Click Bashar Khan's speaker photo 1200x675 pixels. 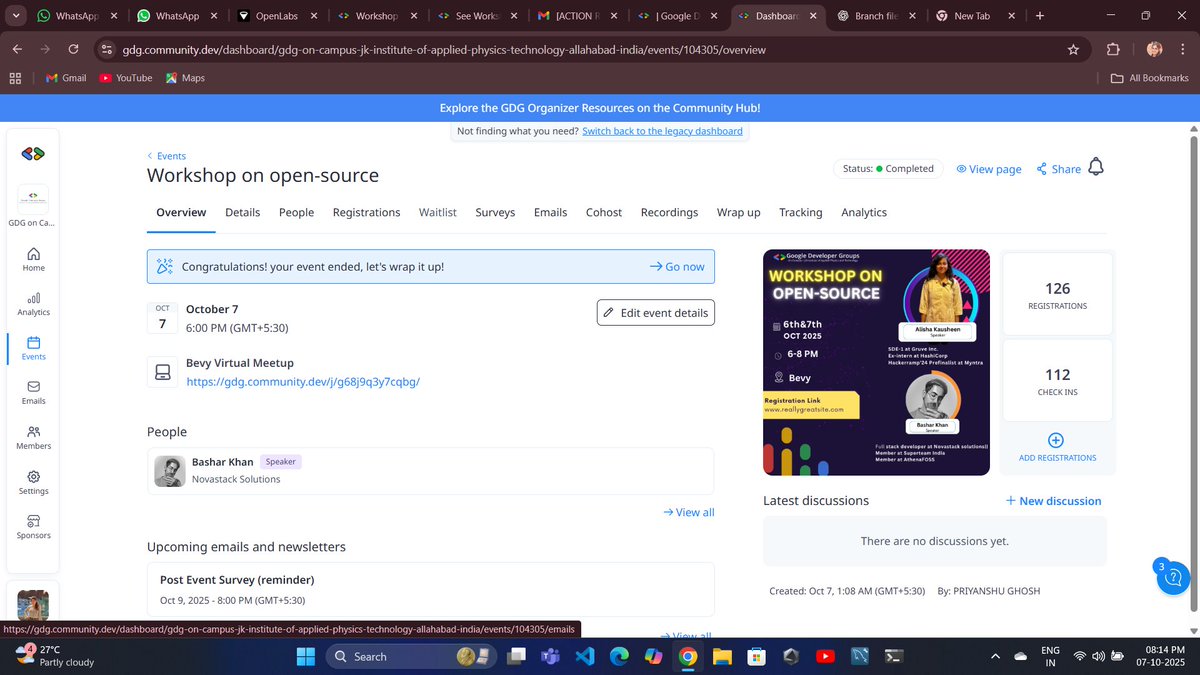[x=169, y=471]
